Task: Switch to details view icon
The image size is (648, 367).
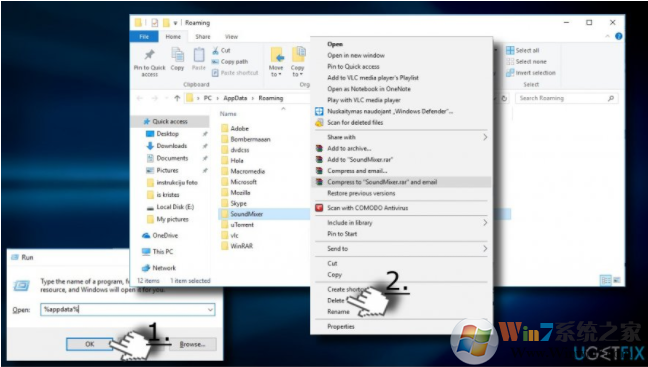Action: [605, 281]
